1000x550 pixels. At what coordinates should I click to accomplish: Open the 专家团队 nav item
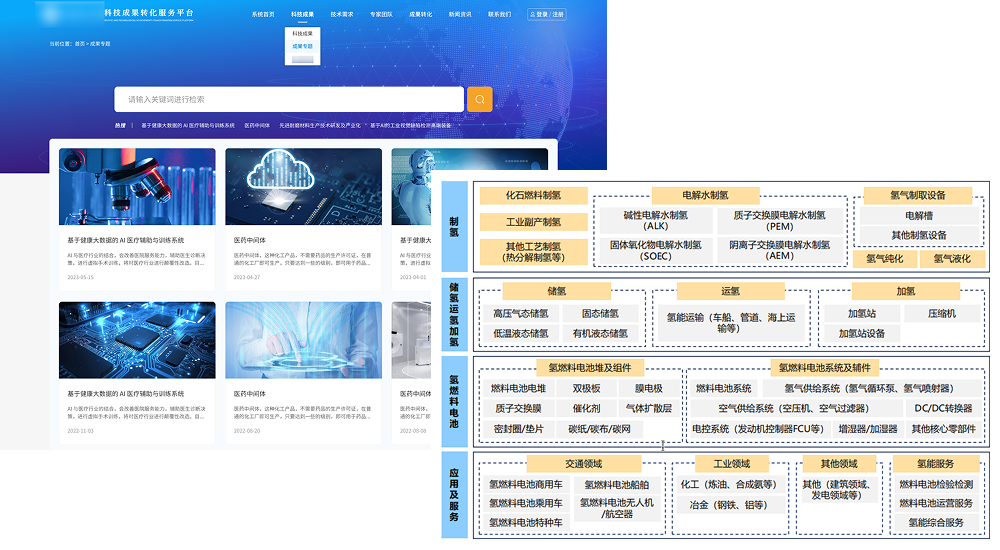[x=381, y=14]
